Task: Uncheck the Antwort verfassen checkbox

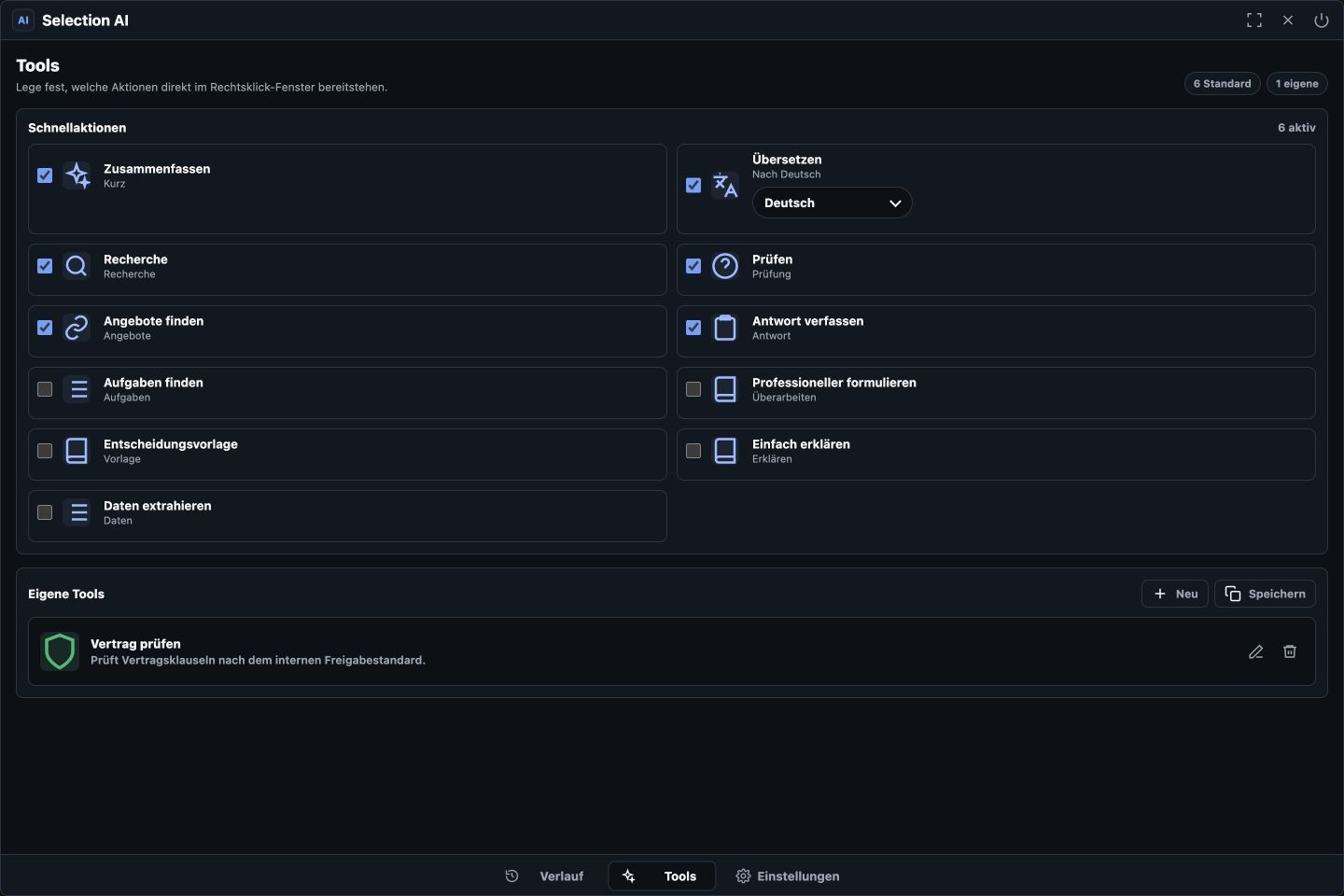Action: pyautogui.click(x=693, y=328)
